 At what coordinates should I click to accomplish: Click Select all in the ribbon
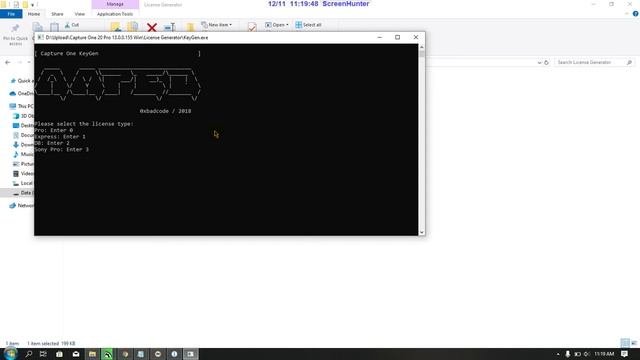pyautogui.click(x=308, y=25)
